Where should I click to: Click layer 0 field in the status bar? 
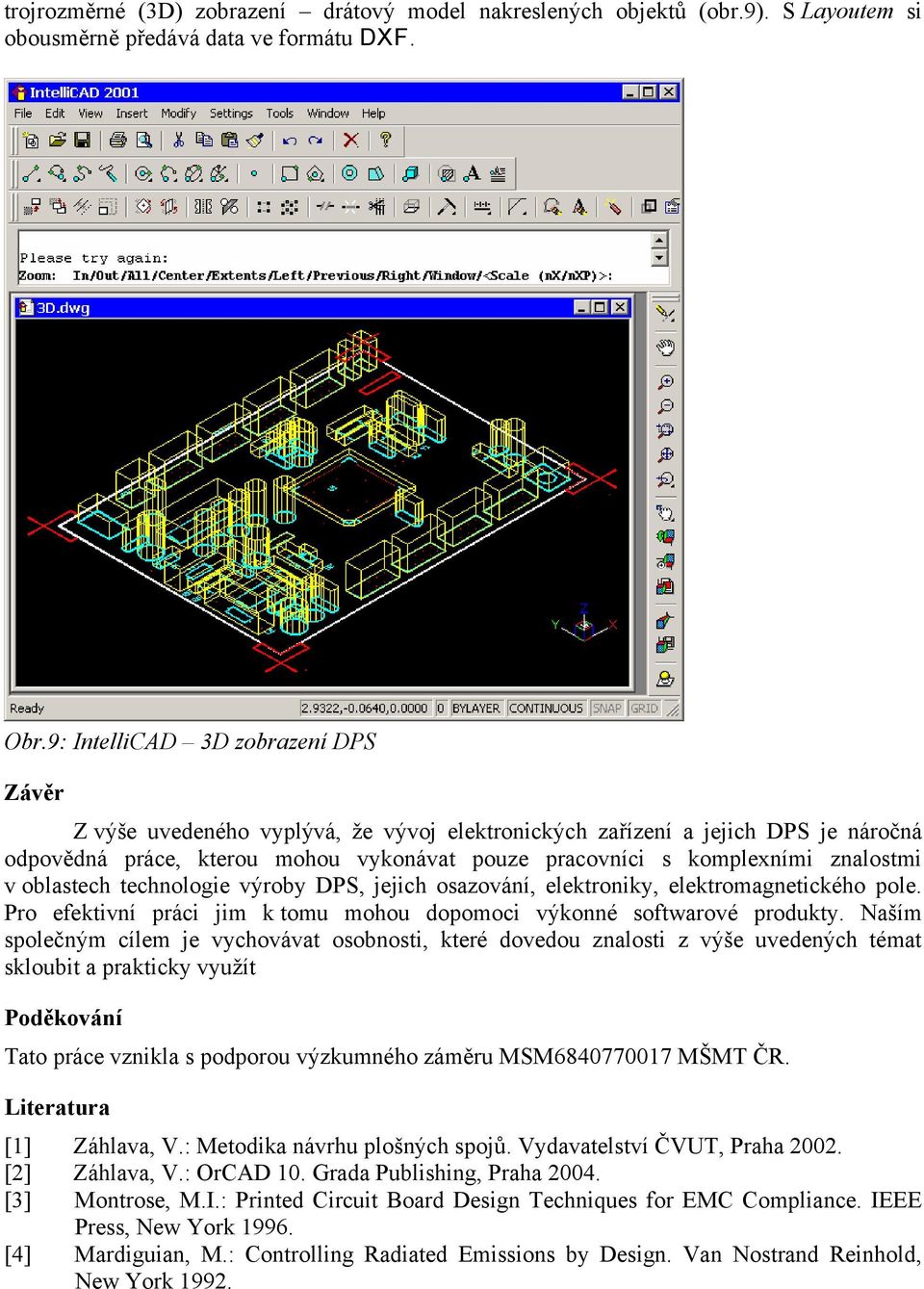(441, 709)
